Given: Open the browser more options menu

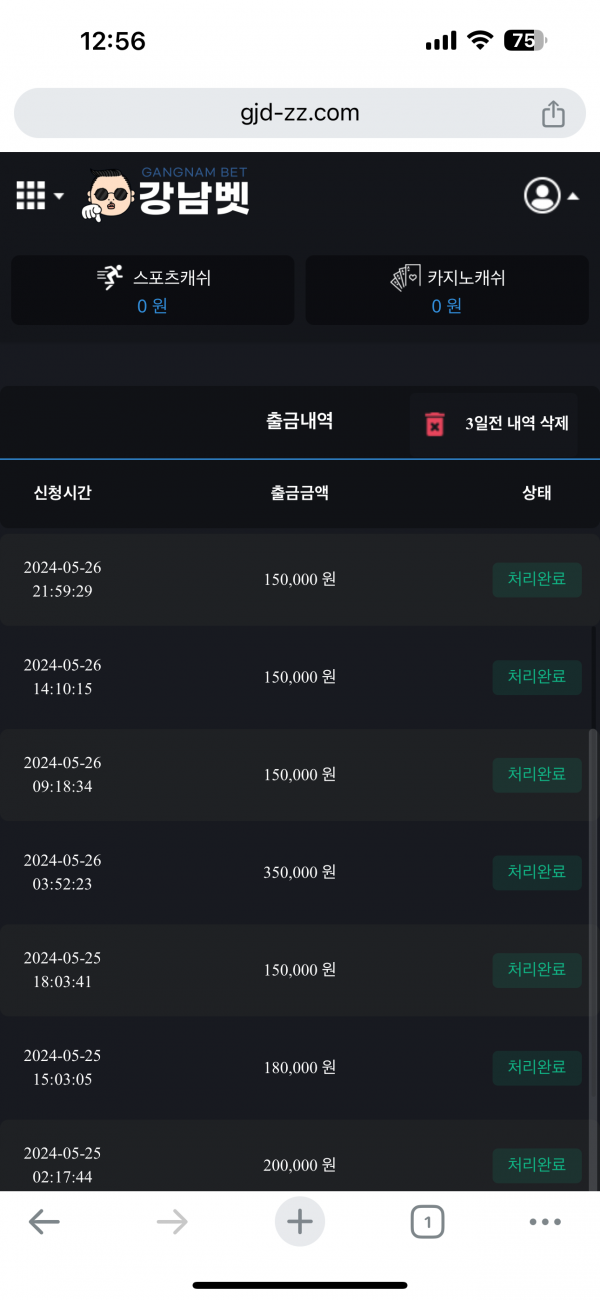Looking at the screenshot, I should coord(545,1221).
